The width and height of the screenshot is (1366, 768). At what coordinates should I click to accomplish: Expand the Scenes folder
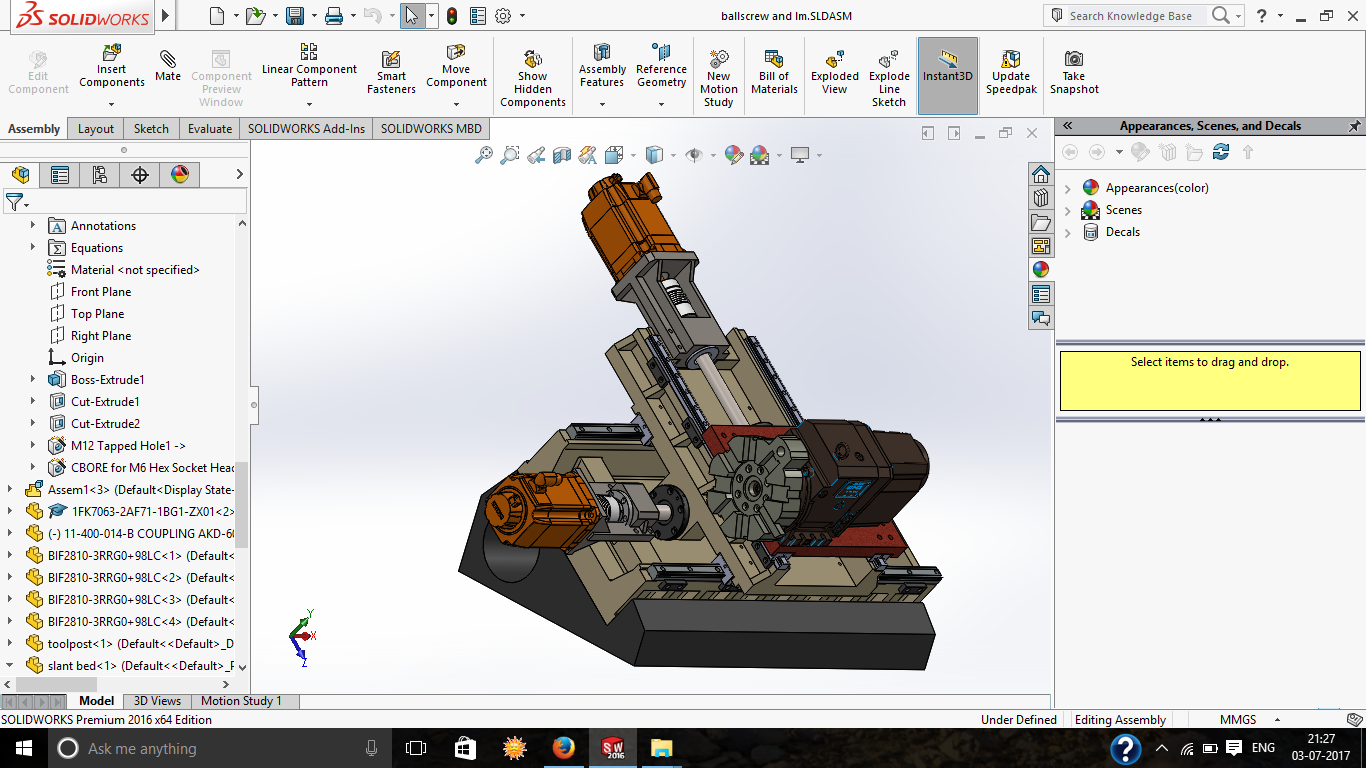point(1068,210)
